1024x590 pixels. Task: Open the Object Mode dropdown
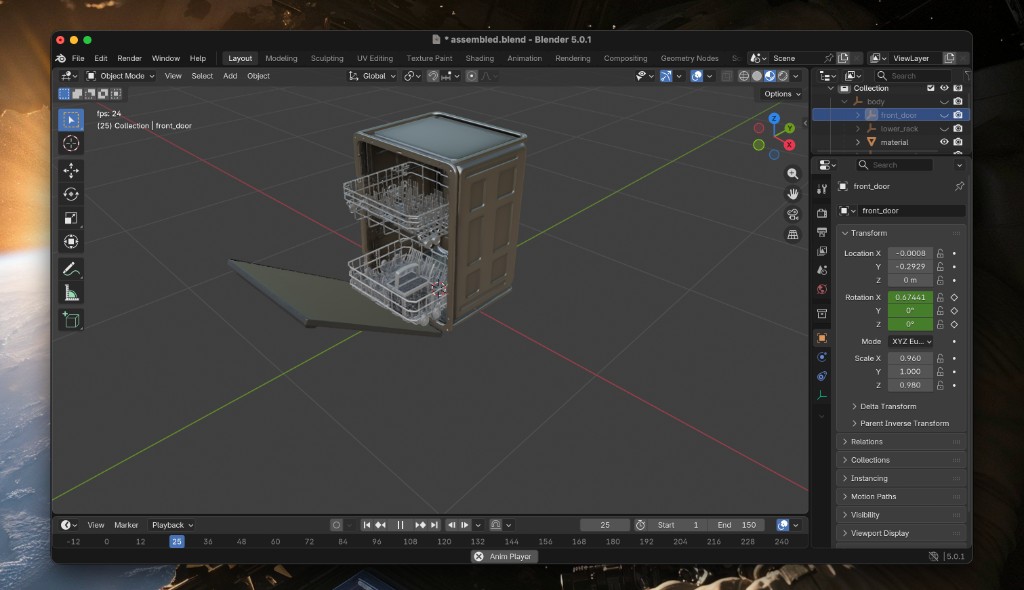pyautogui.click(x=121, y=76)
